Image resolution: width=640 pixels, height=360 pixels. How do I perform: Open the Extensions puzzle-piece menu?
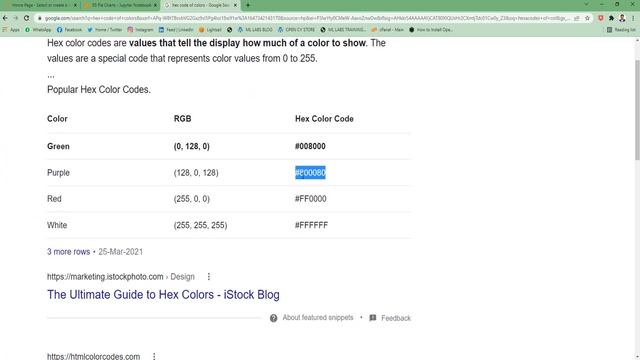click(x=611, y=18)
